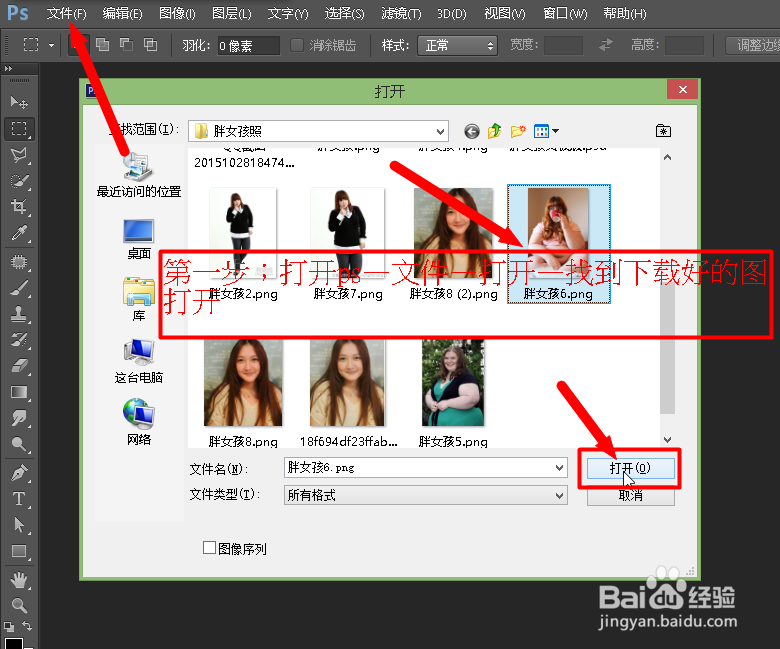Image resolution: width=780 pixels, height=649 pixels.
Task: Open the favorites icon in Open dialog
Action: tap(663, 131)
